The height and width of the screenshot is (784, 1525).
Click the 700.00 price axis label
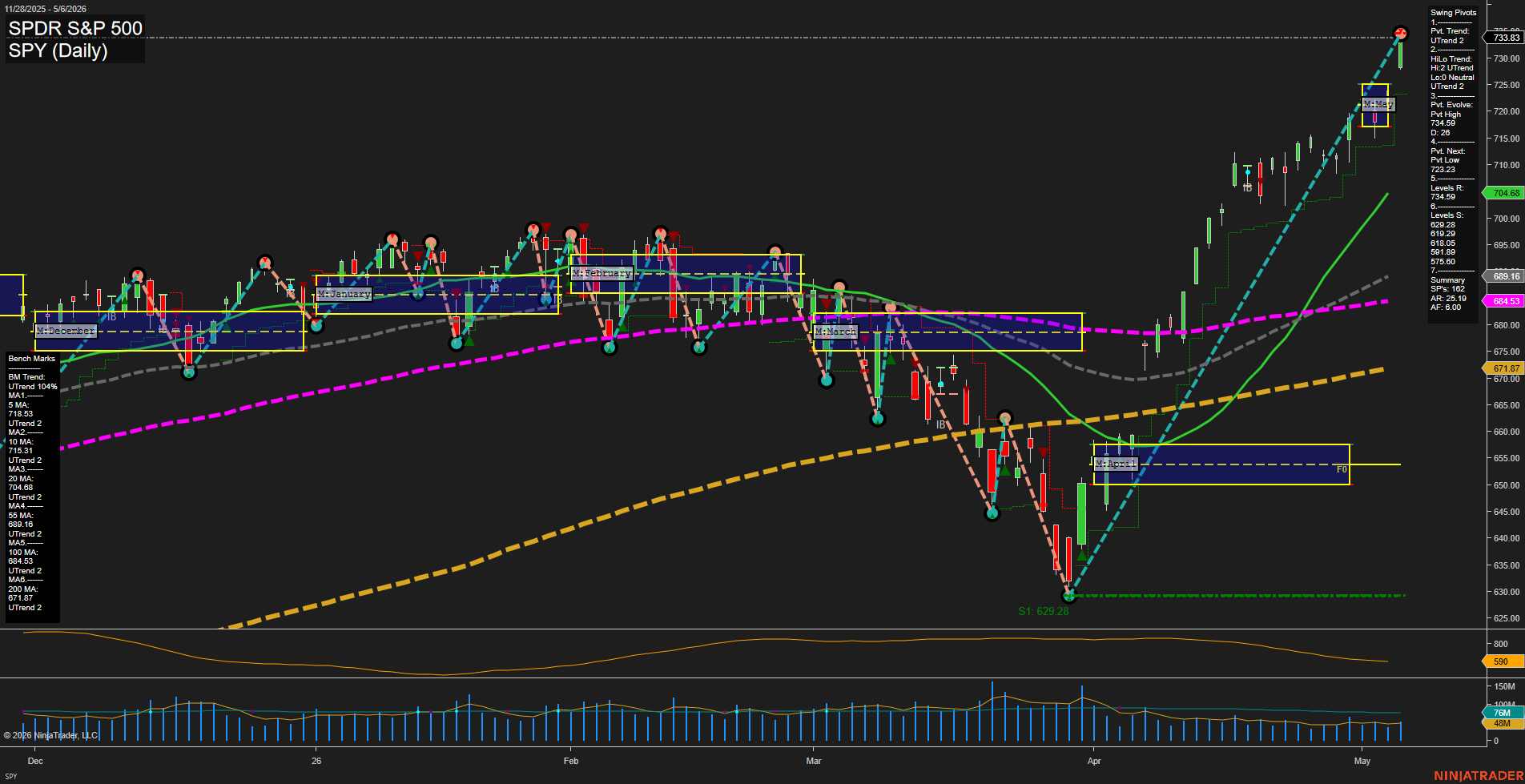tap(1506, 219)
